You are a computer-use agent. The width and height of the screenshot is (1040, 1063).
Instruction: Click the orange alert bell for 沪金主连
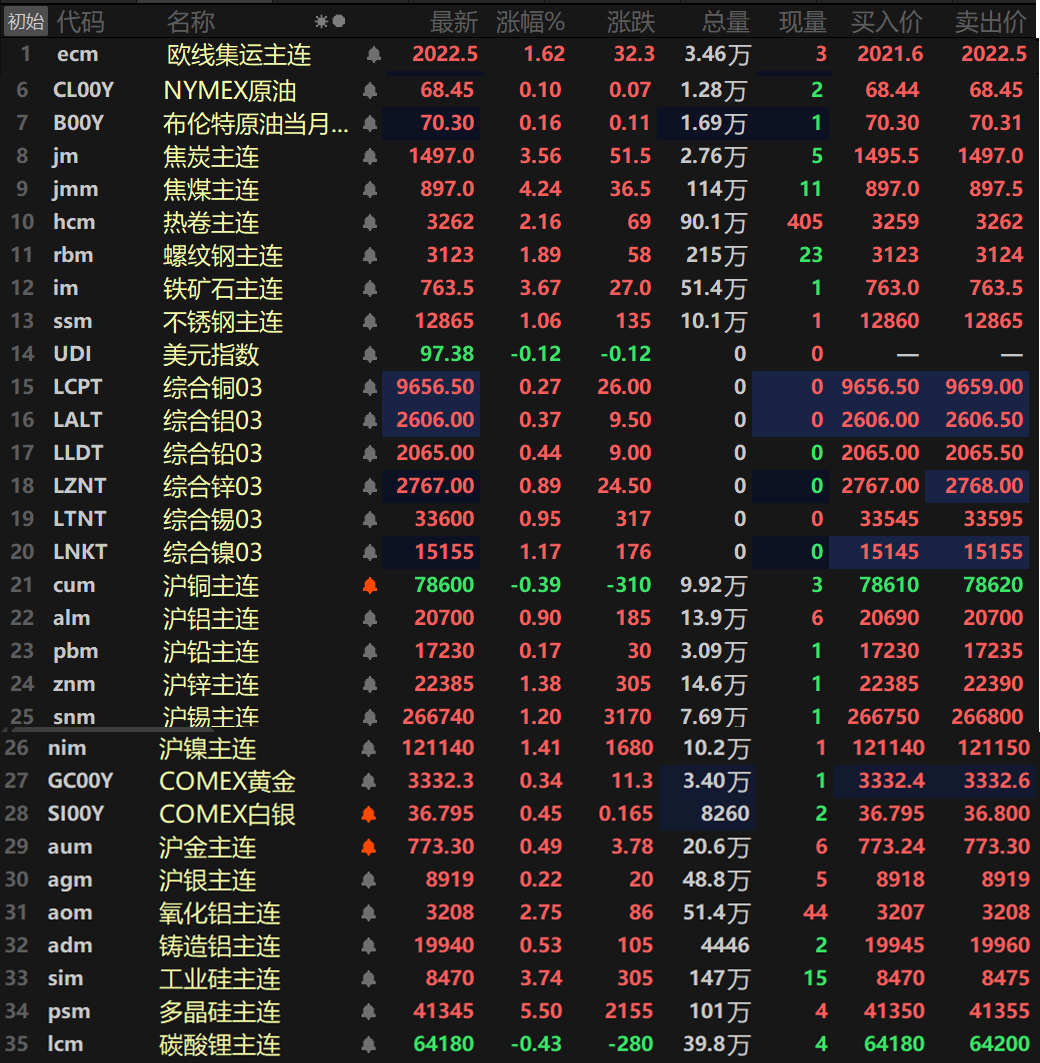coord(368,847)
